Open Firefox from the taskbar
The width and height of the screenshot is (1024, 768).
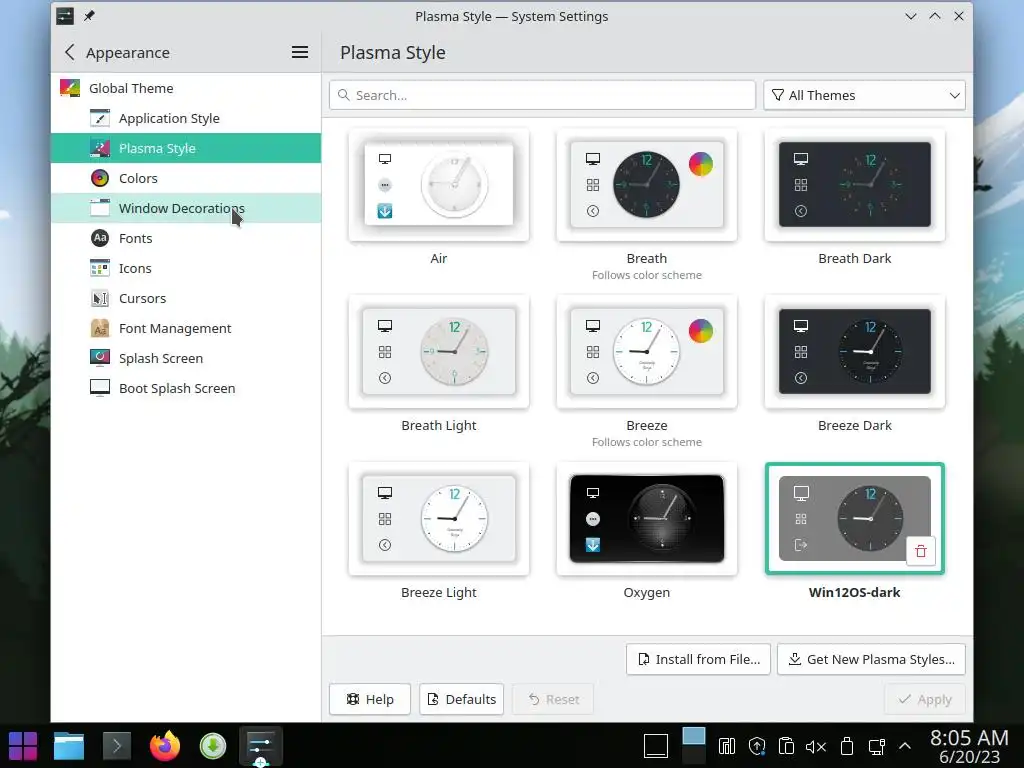(x=165, y=746)
